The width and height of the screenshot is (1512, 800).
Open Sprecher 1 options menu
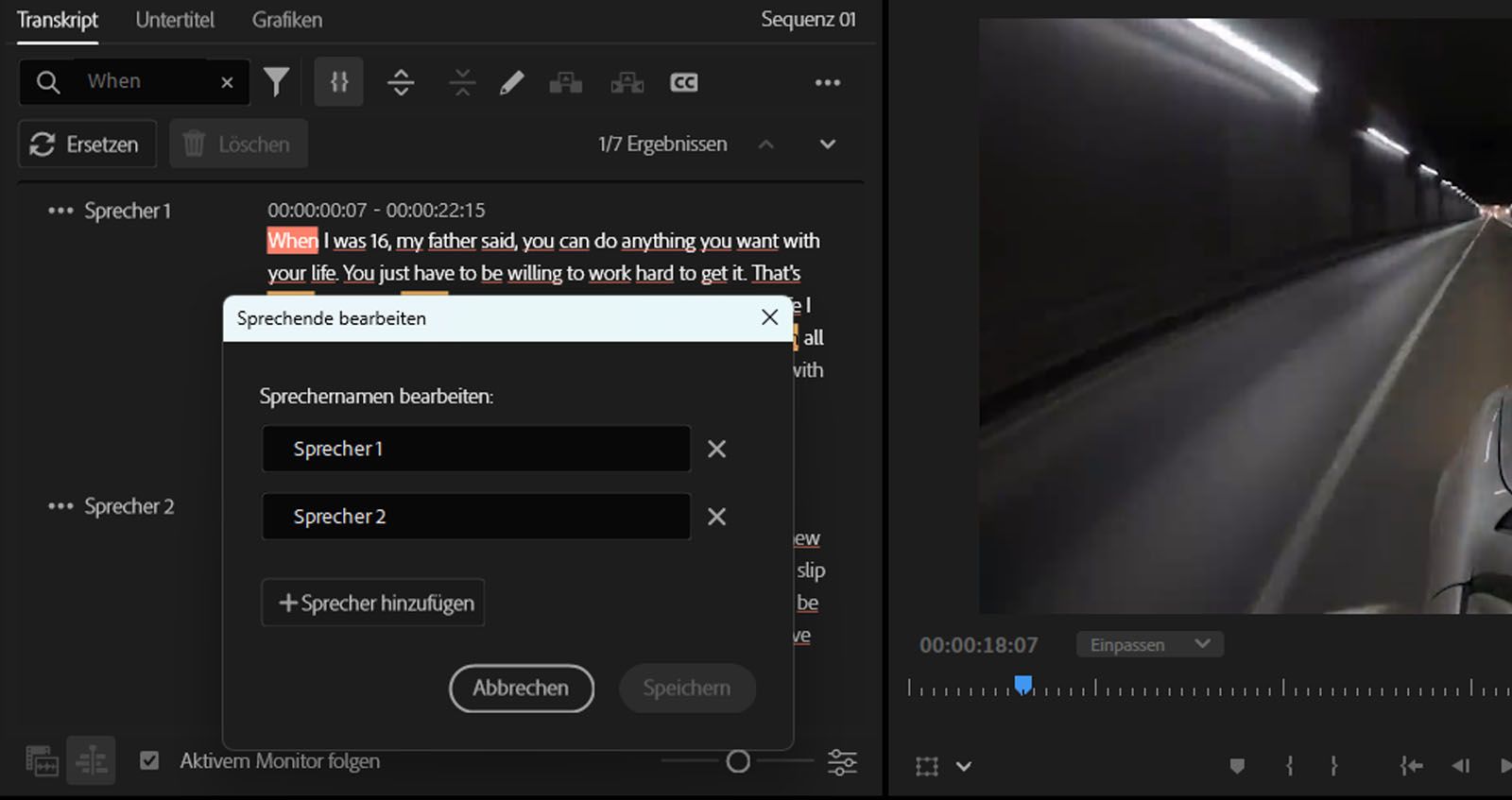[60, 211]
